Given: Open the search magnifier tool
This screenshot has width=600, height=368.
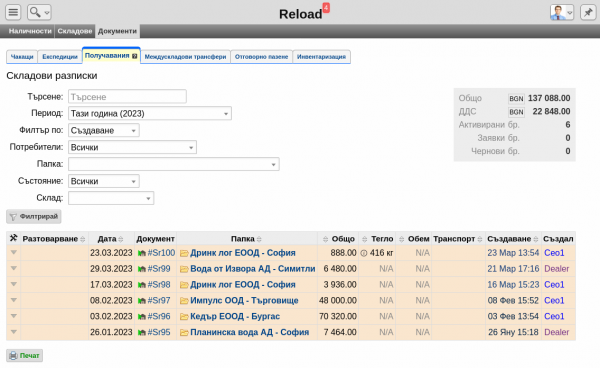Looking at the screenshot, I should pos(39,12).
